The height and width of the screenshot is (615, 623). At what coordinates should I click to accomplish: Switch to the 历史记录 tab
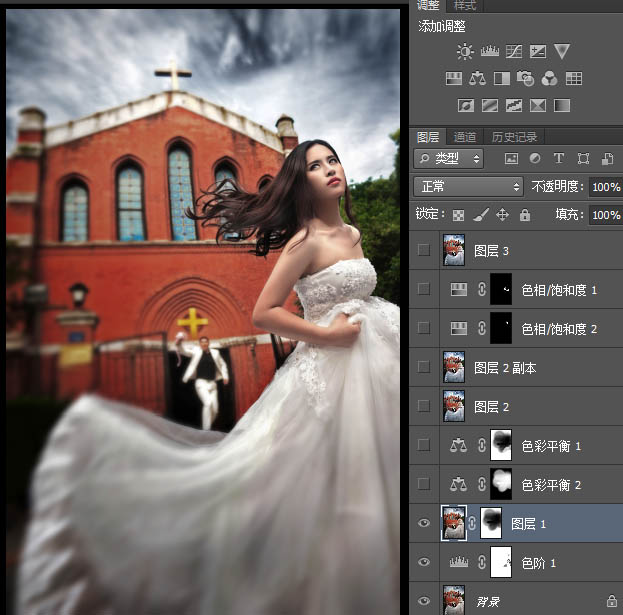point(514,137)
